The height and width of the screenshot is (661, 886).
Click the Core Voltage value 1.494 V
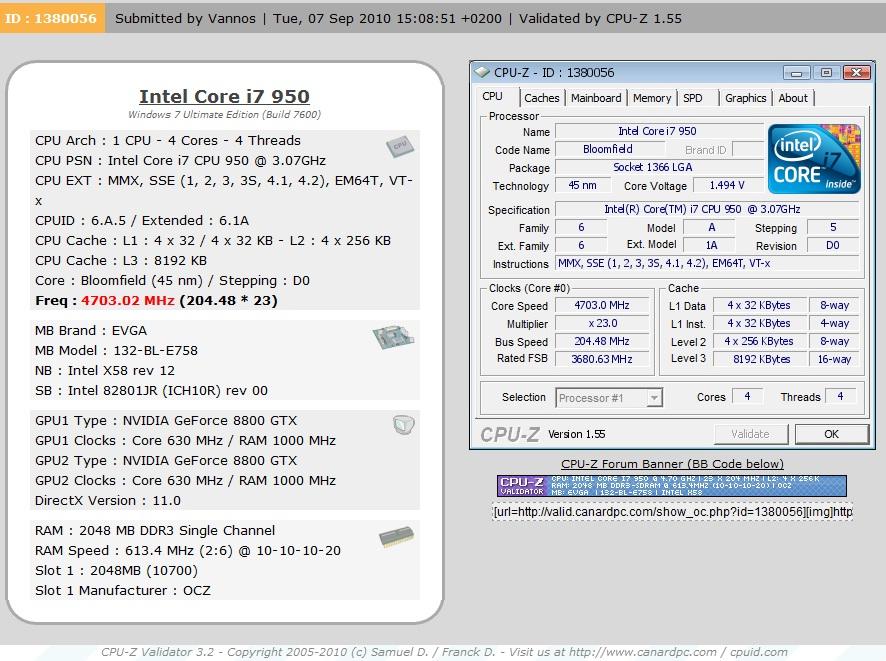(727, 185)
